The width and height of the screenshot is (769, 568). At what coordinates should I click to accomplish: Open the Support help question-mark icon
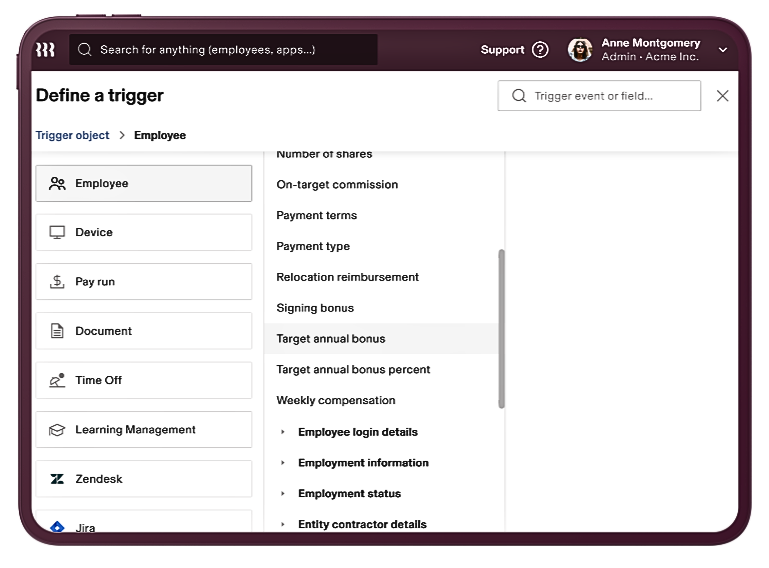[540, 50]
